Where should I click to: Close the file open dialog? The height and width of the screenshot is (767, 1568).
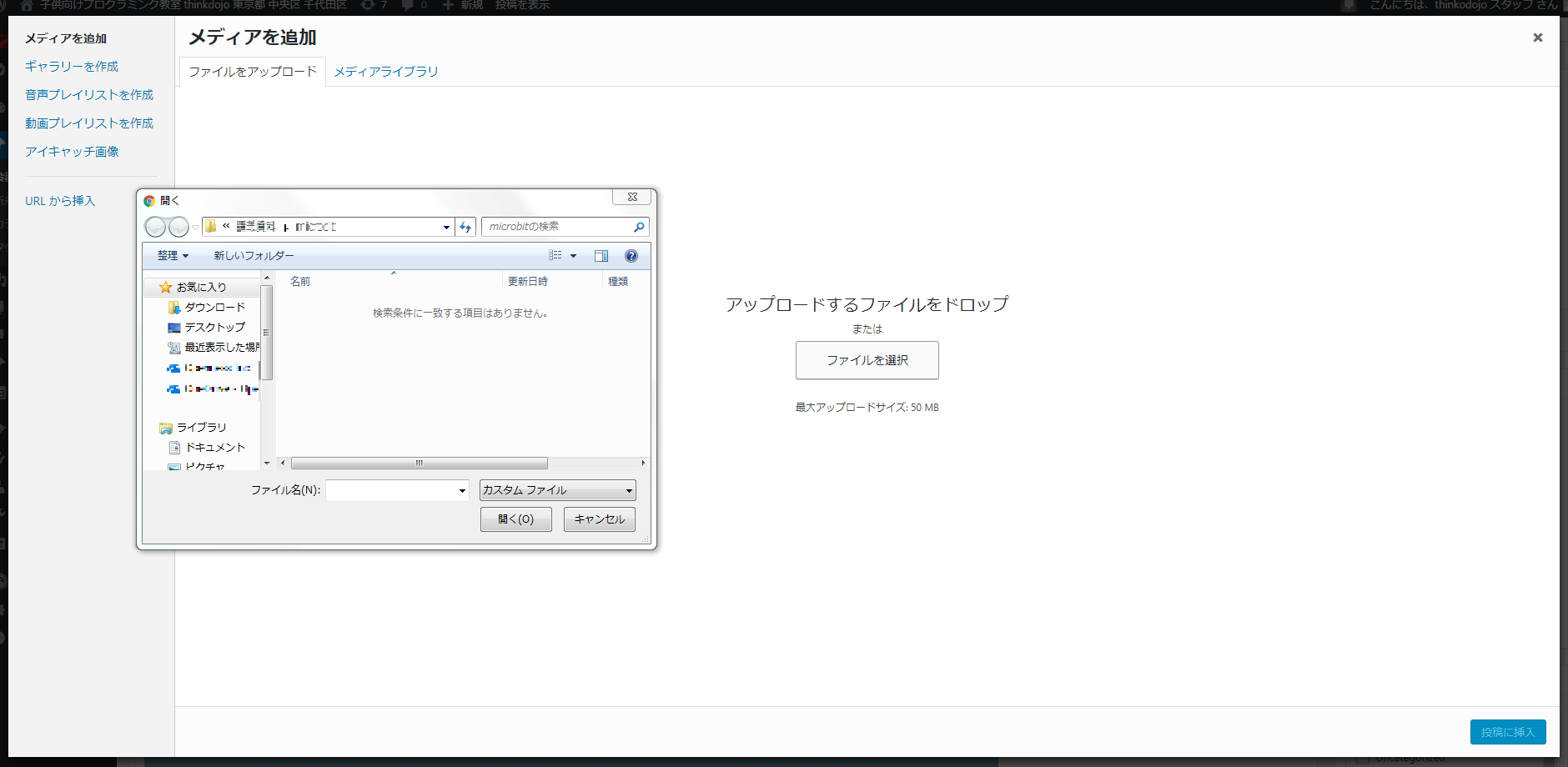632,197
